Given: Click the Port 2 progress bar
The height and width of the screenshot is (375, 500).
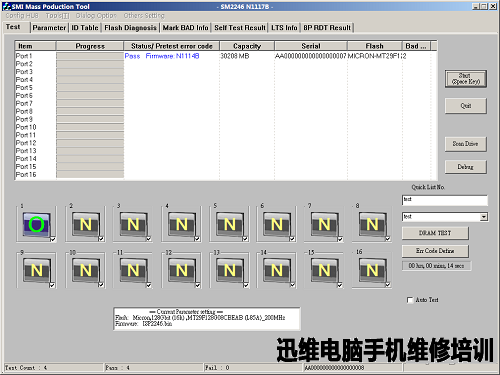Looking at the screenshot, I should tap(90, 64).
